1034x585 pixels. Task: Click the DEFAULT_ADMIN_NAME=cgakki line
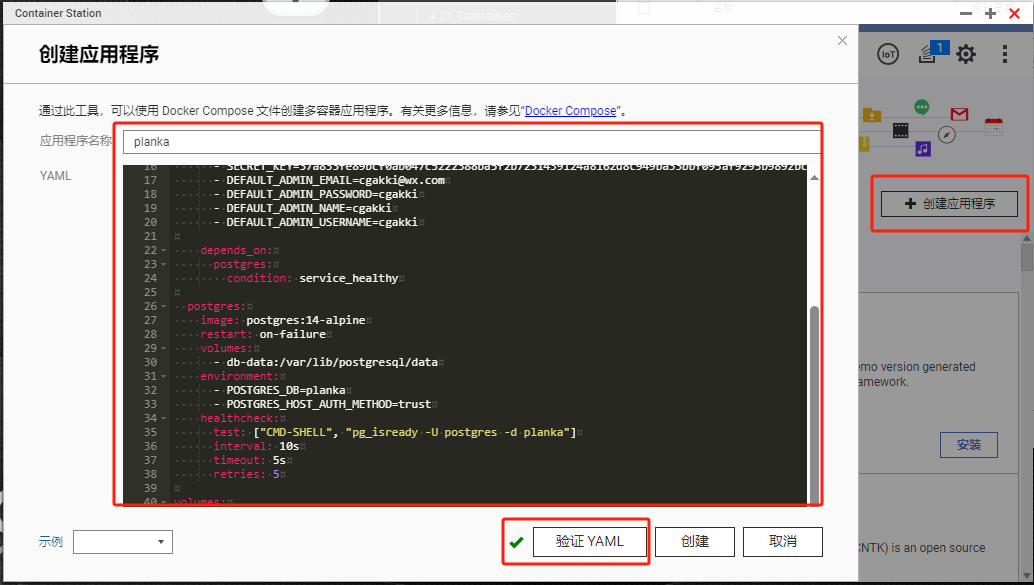[x=309, y=208]
